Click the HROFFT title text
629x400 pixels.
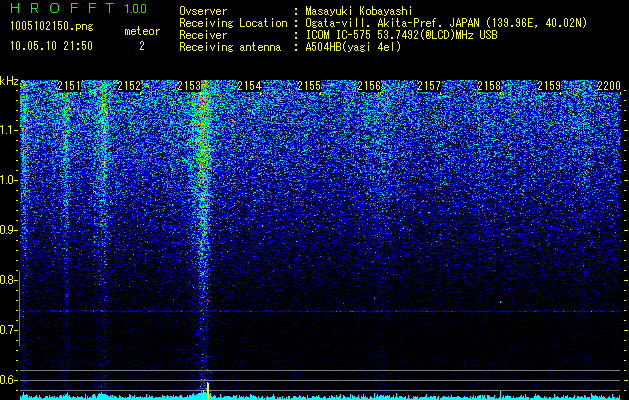[x=62, y=8]
